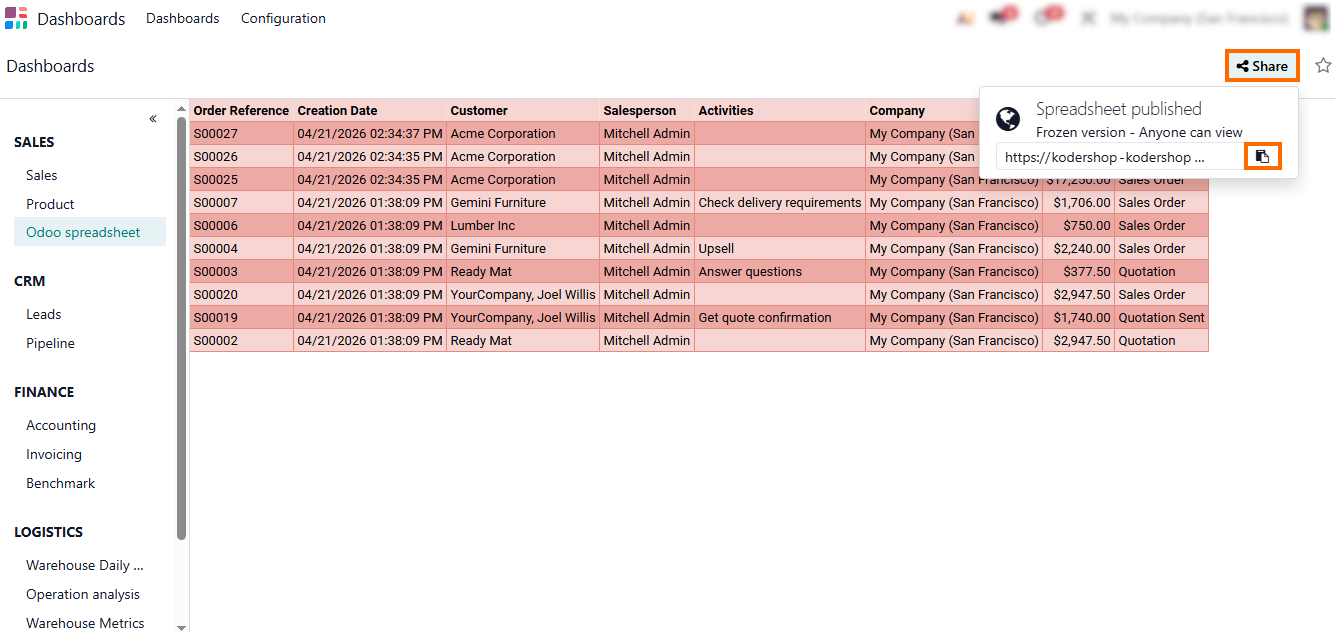Open the Dashboards app home icon
The image size is (1335, 632).
[16, 18]
